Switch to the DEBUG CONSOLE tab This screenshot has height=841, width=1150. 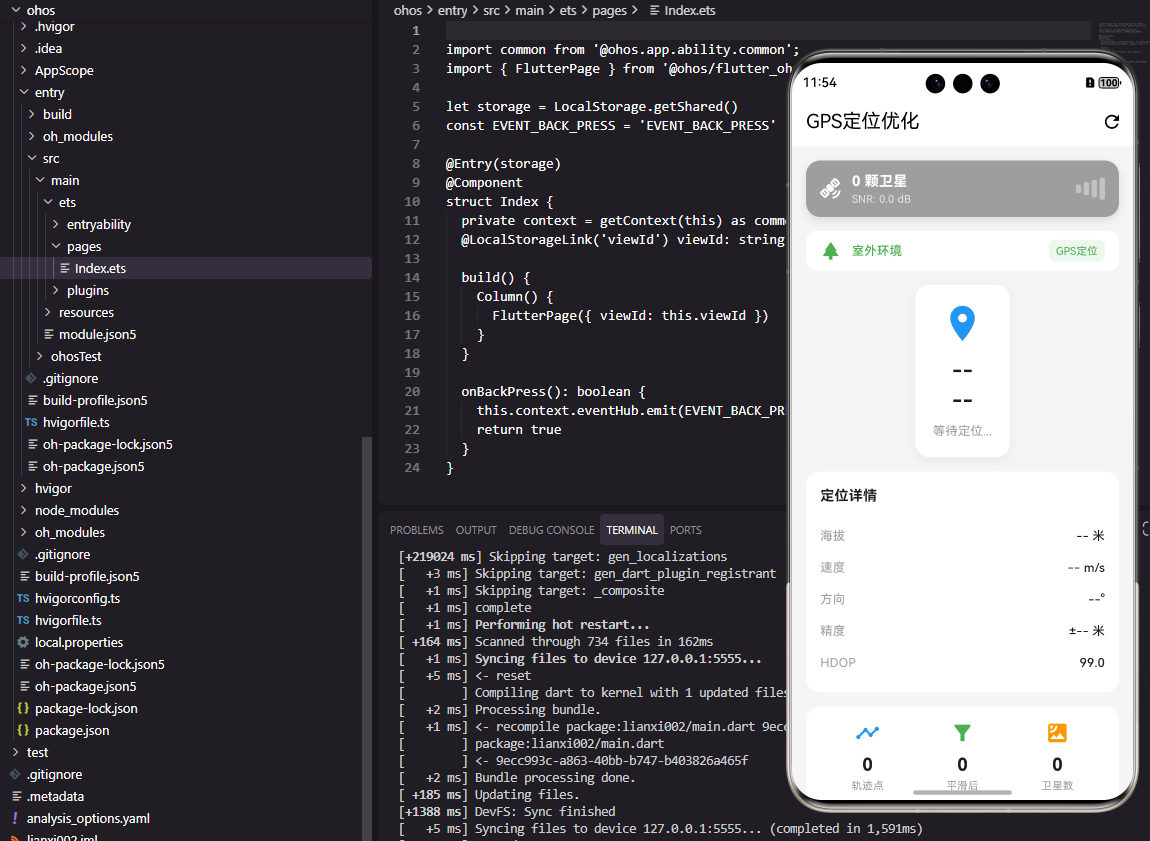[x=551, y=529]
